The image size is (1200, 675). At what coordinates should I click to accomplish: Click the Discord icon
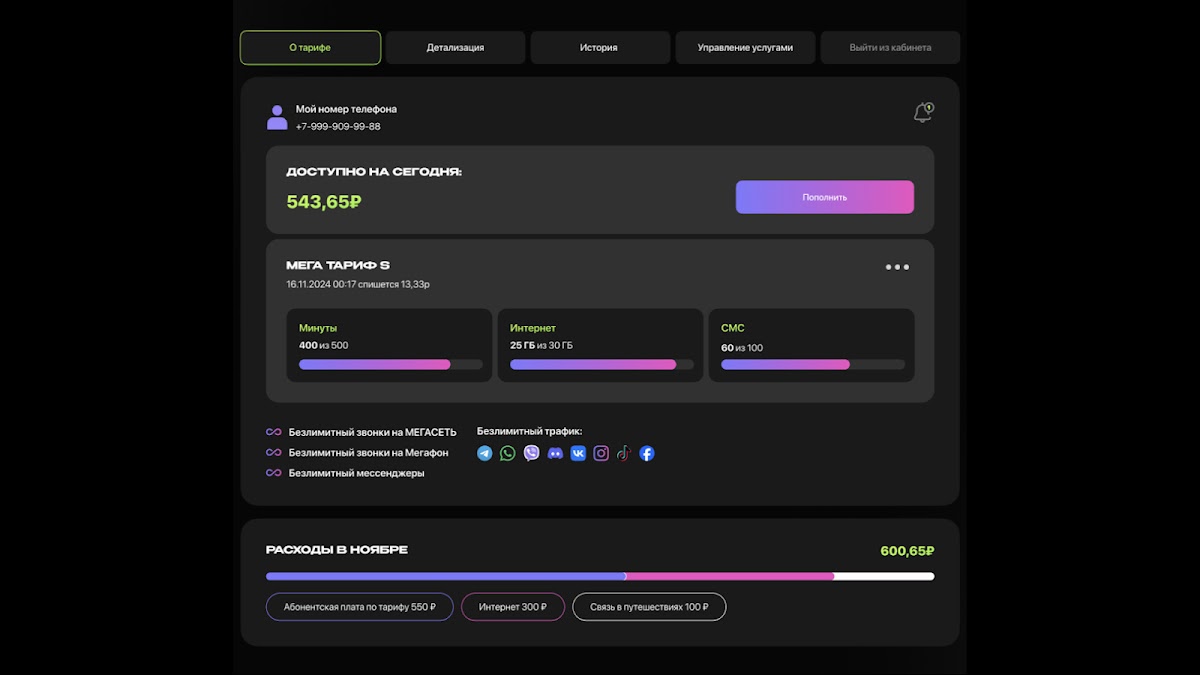(x=555, y=453)
